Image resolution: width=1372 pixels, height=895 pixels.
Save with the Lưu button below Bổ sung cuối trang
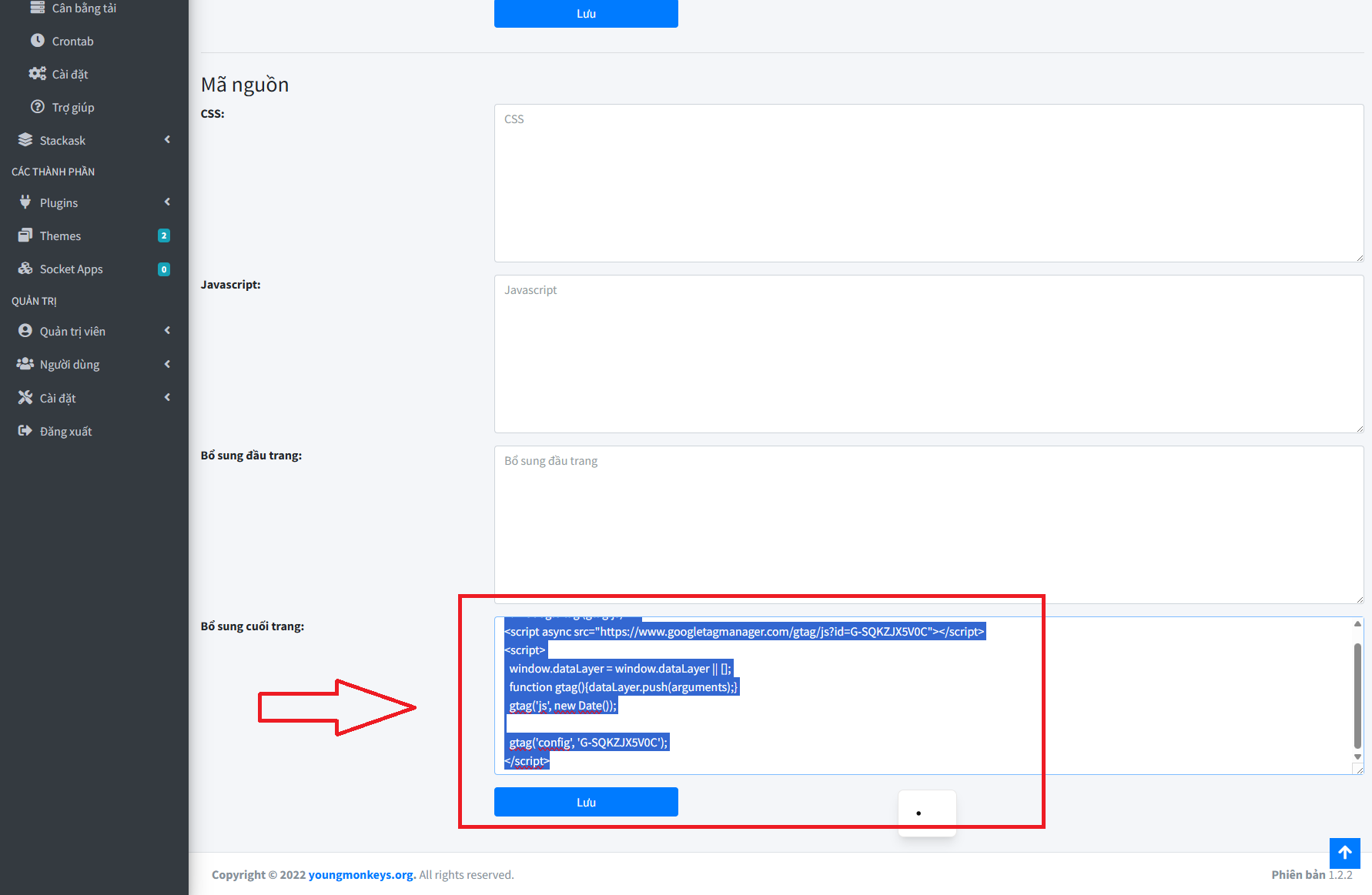(x=586, y=802)
